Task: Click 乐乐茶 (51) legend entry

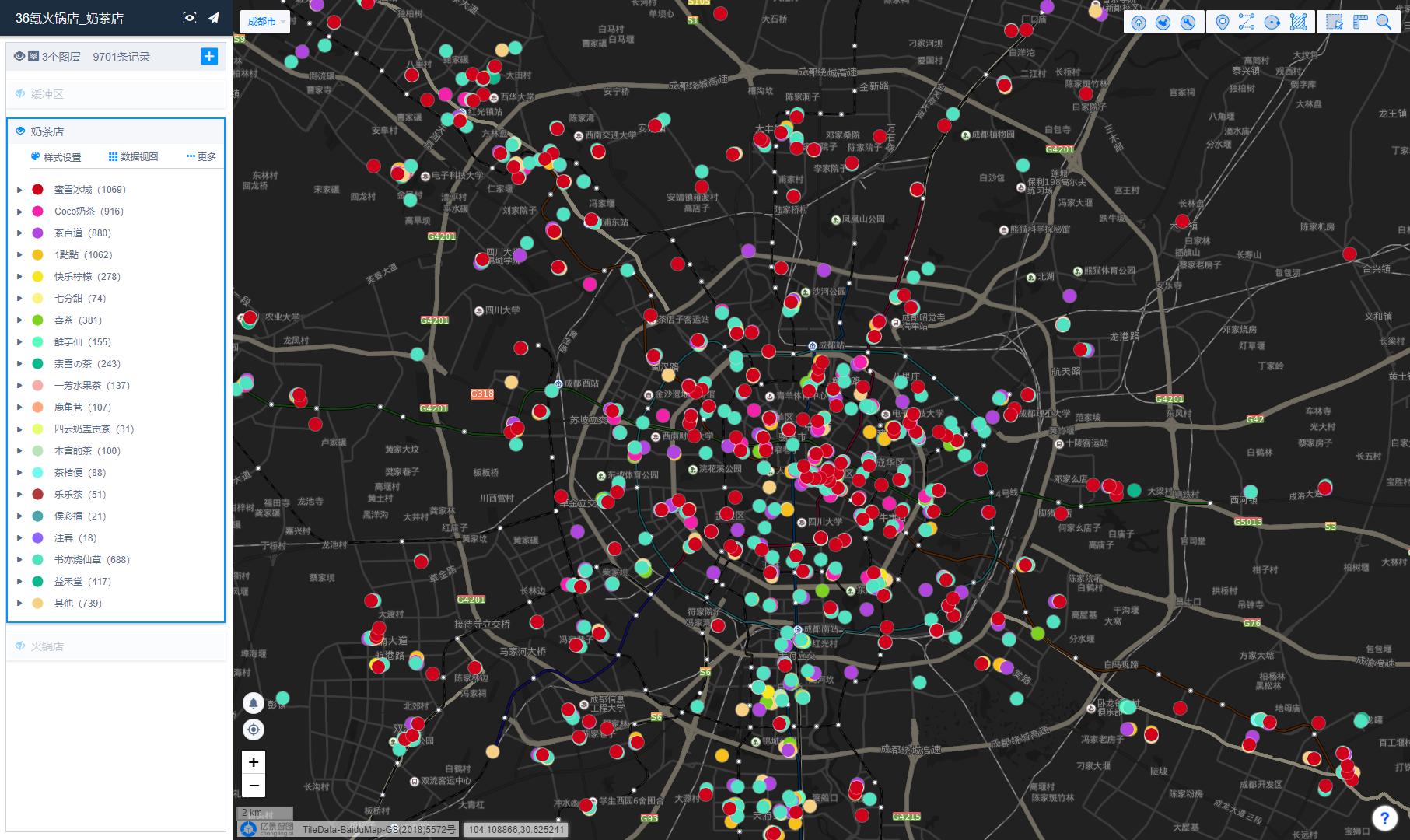Action: [x=80, y=495]
